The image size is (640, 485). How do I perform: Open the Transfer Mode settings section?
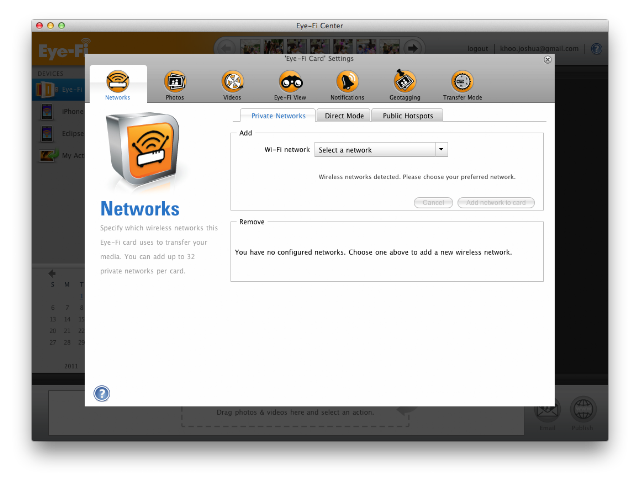point(462,85)
